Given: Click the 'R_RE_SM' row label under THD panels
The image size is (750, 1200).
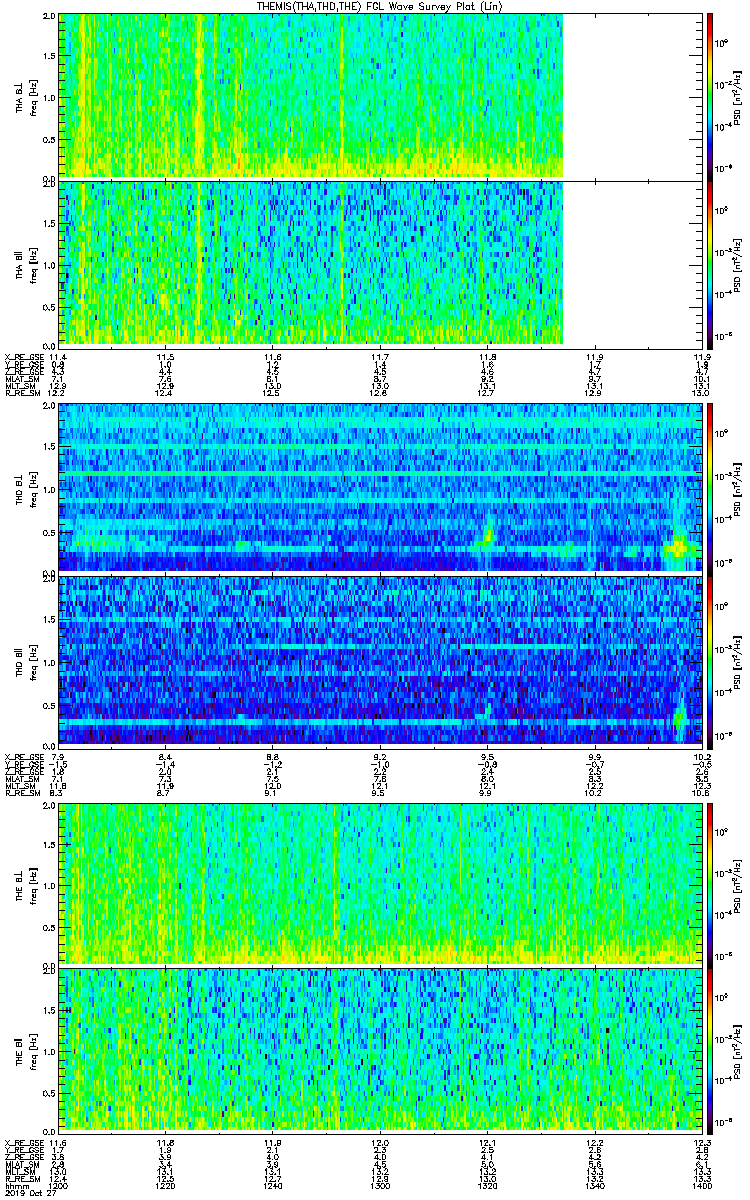Looking at the screenshot, I should point(22,793).
